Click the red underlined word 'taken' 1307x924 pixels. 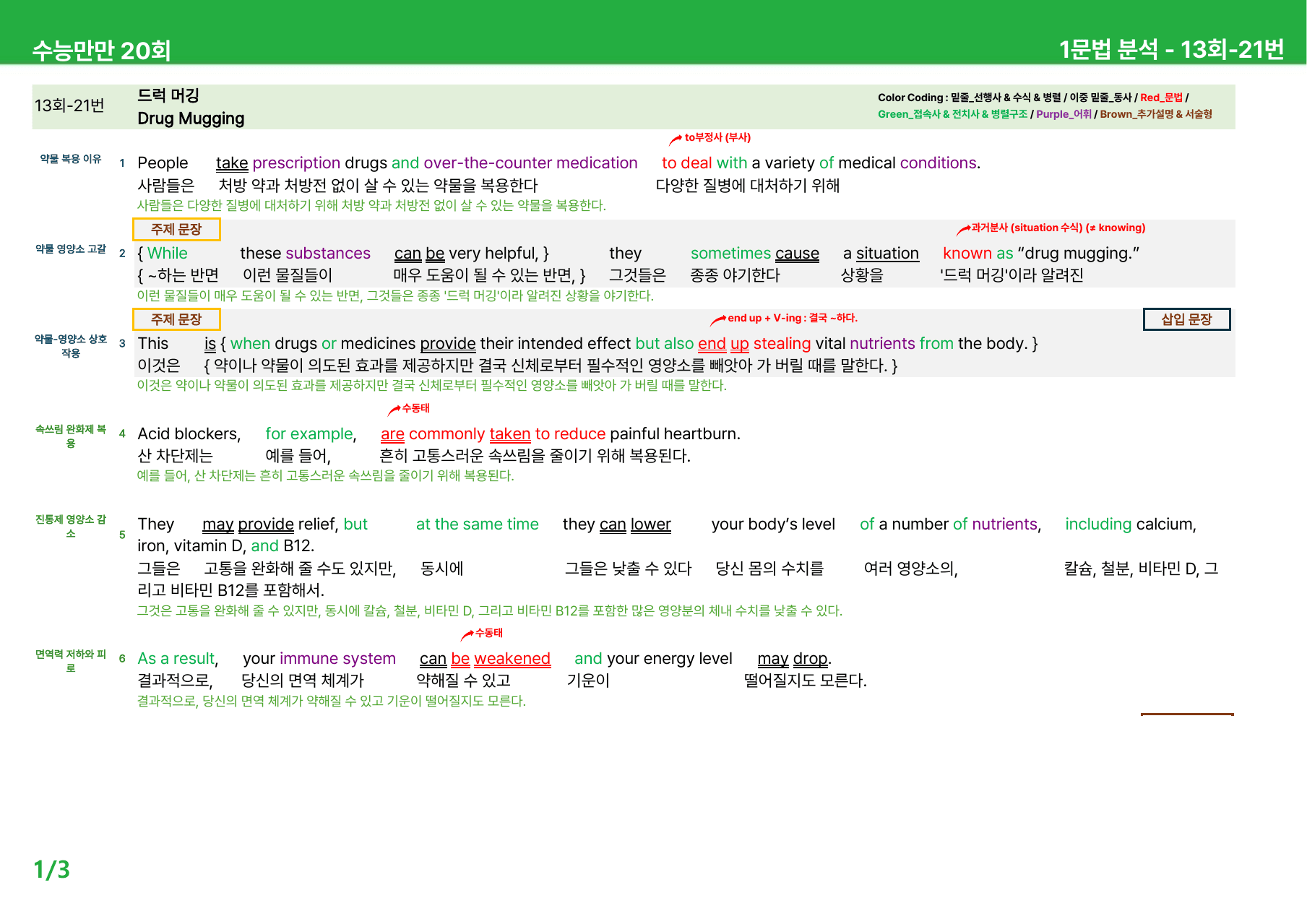click(x=510, y=434)
